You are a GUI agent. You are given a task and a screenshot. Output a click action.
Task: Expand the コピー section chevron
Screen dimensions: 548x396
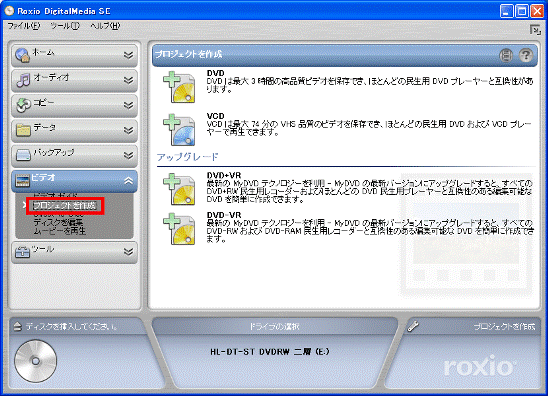pos(128,105)
